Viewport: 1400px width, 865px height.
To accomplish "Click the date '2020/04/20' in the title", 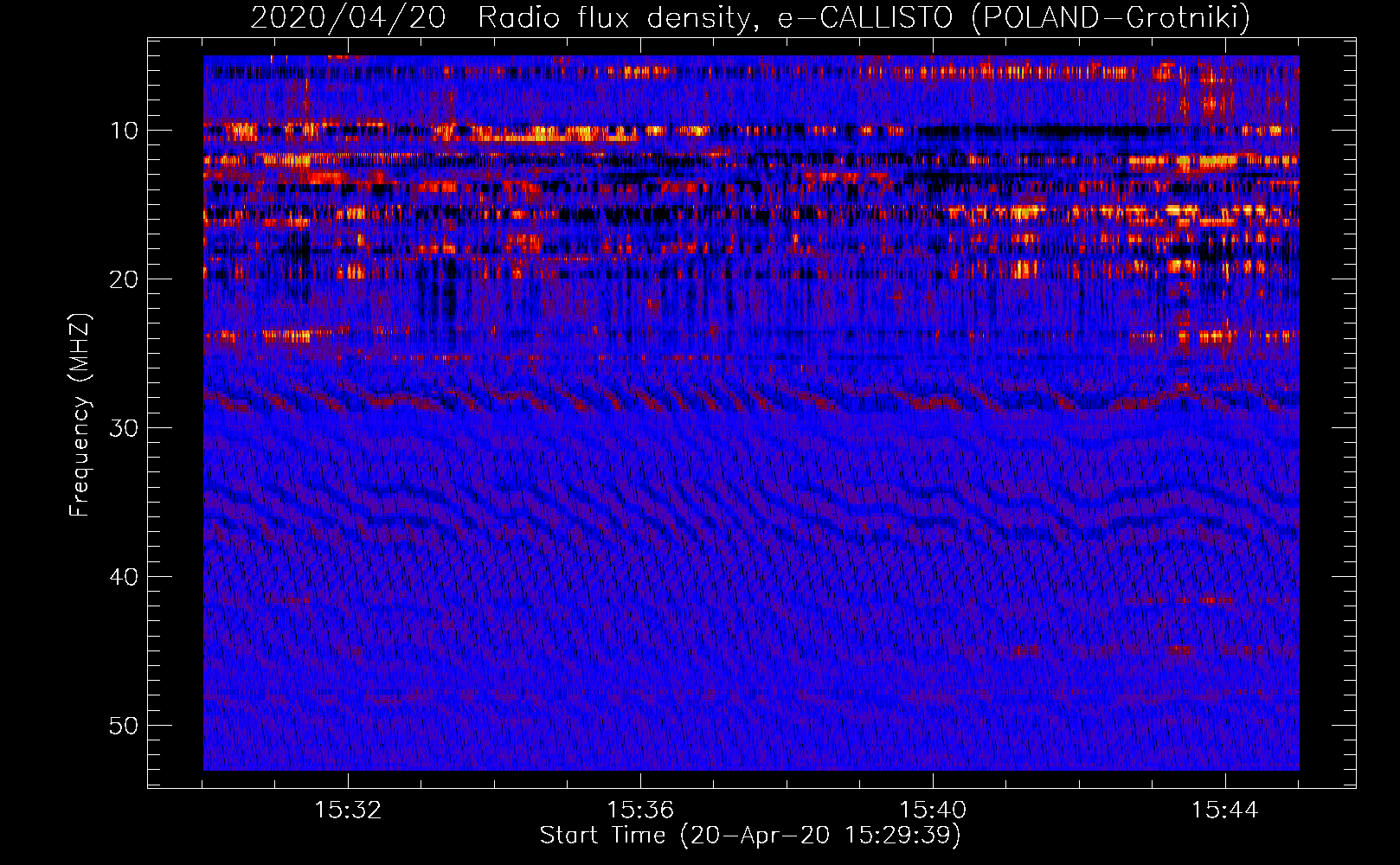I will pos(349,17).
